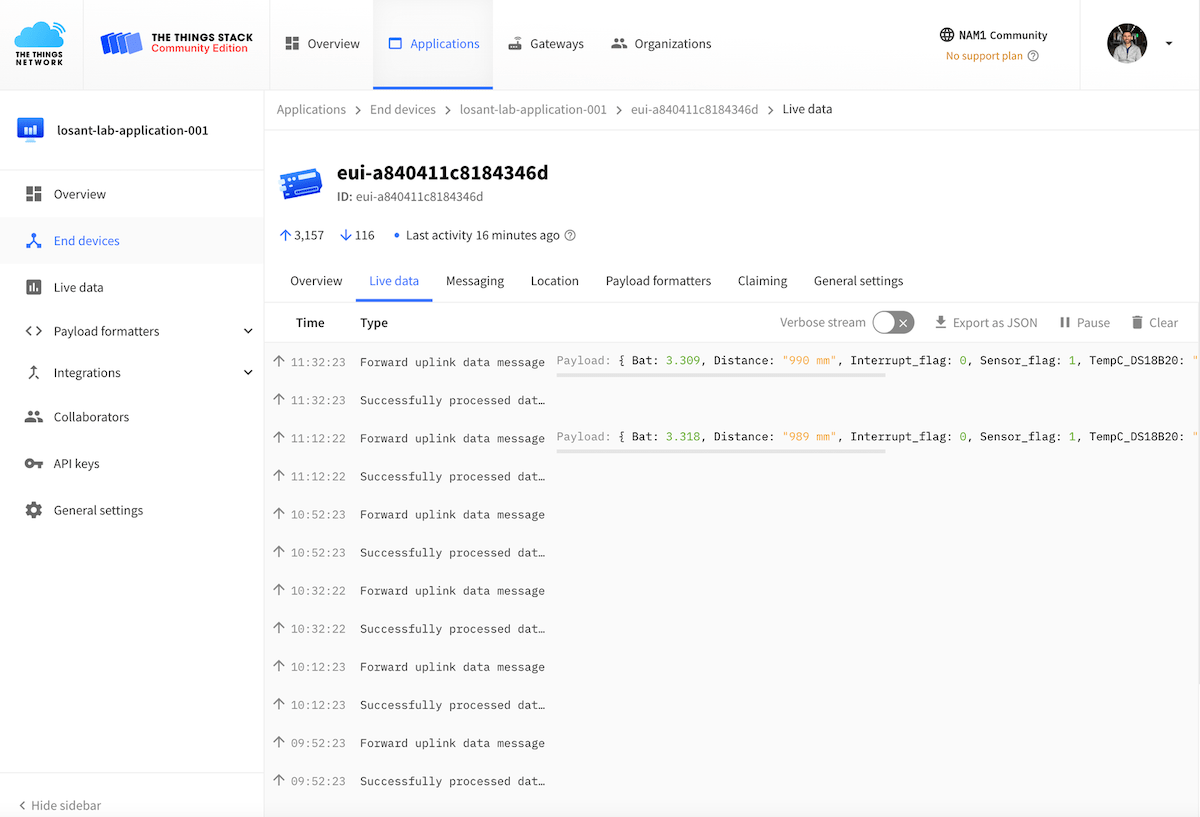Open the Organizations top navigation item
Viewport: 1200px width, 817px height.
[661, 44]
